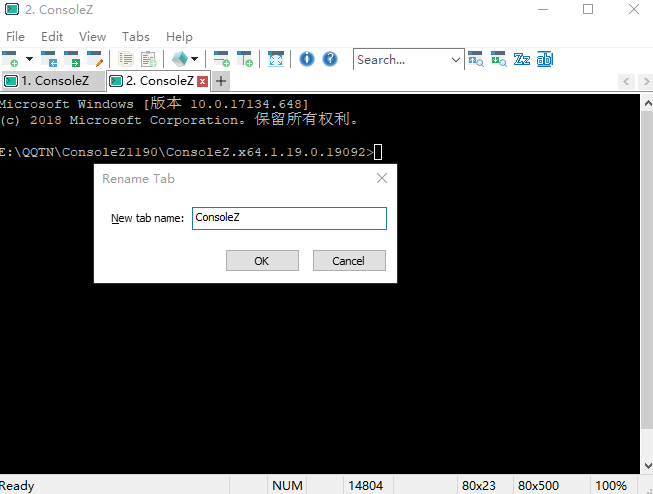Click the 80x23 status bar size
Image resolution: width=653 pixels, height=494 pixels.
click(479, 486)
